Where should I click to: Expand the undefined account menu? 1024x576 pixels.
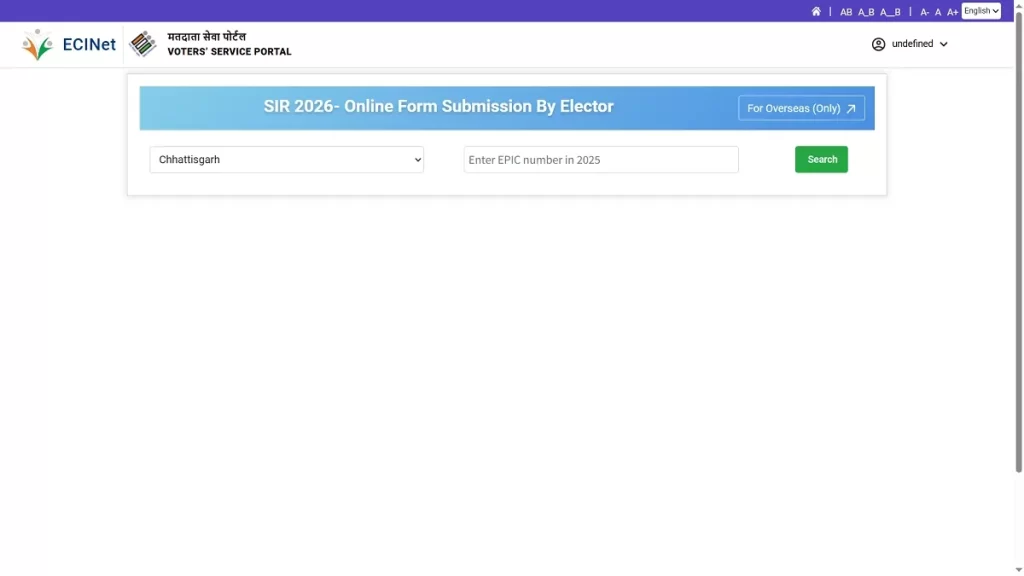click(913, 44)
